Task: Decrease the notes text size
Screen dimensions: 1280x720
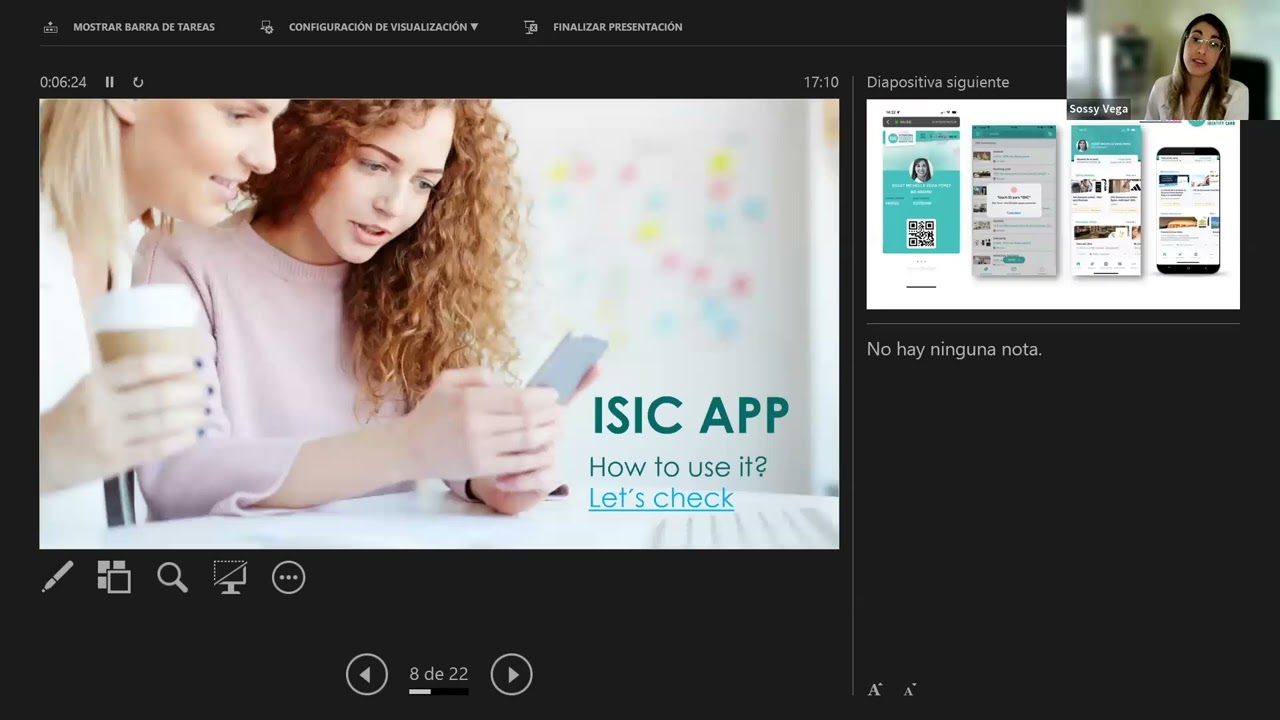Action: (909, 689)
